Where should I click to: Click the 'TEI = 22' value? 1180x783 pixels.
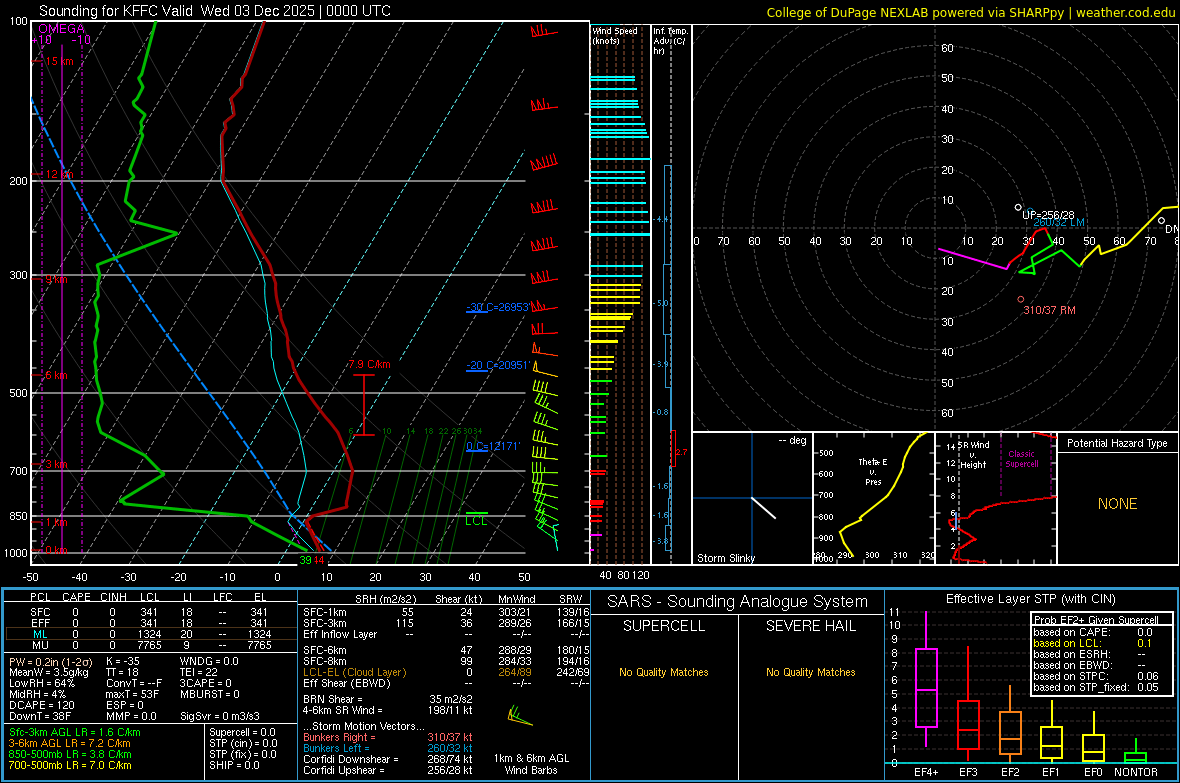(199, 672)
